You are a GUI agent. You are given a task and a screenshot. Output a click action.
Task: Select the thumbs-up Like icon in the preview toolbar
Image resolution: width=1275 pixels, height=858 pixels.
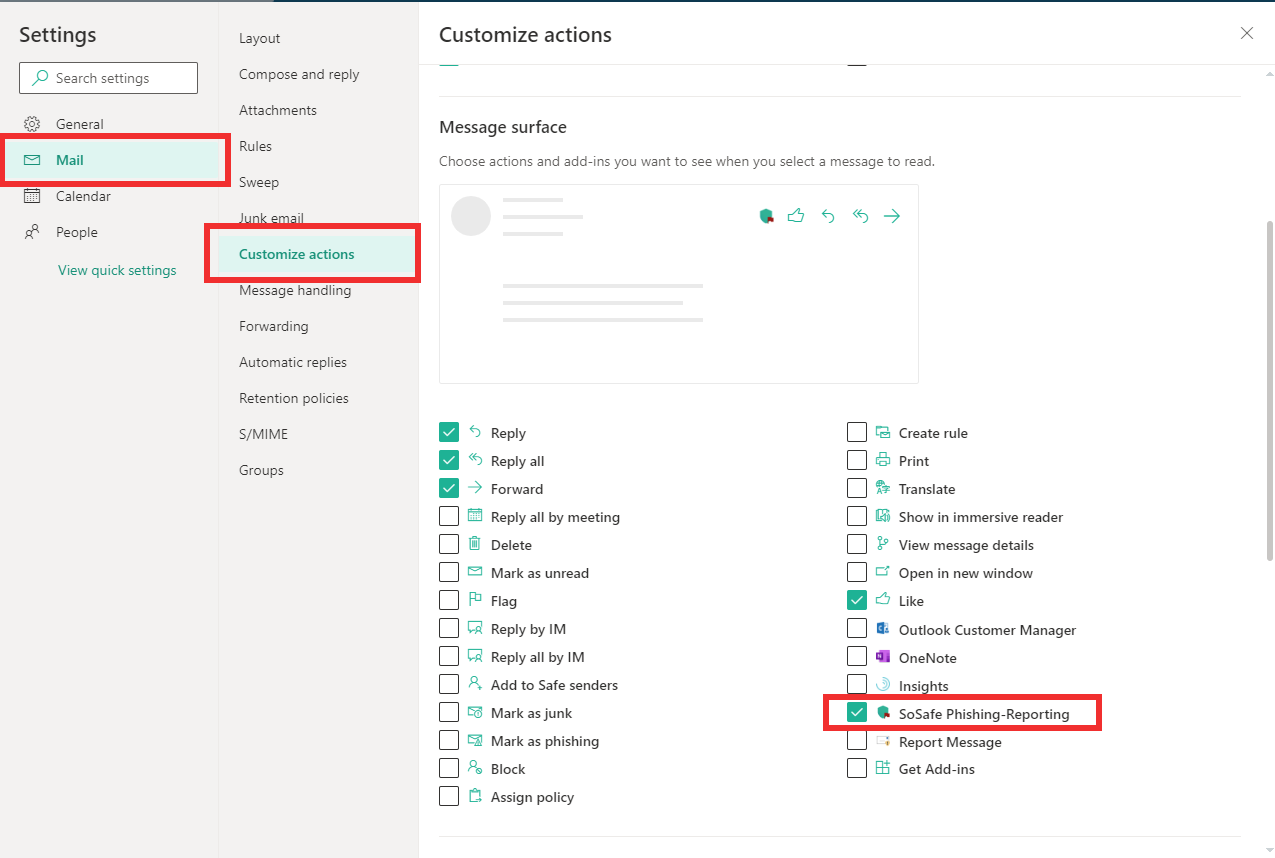(796, 215)
